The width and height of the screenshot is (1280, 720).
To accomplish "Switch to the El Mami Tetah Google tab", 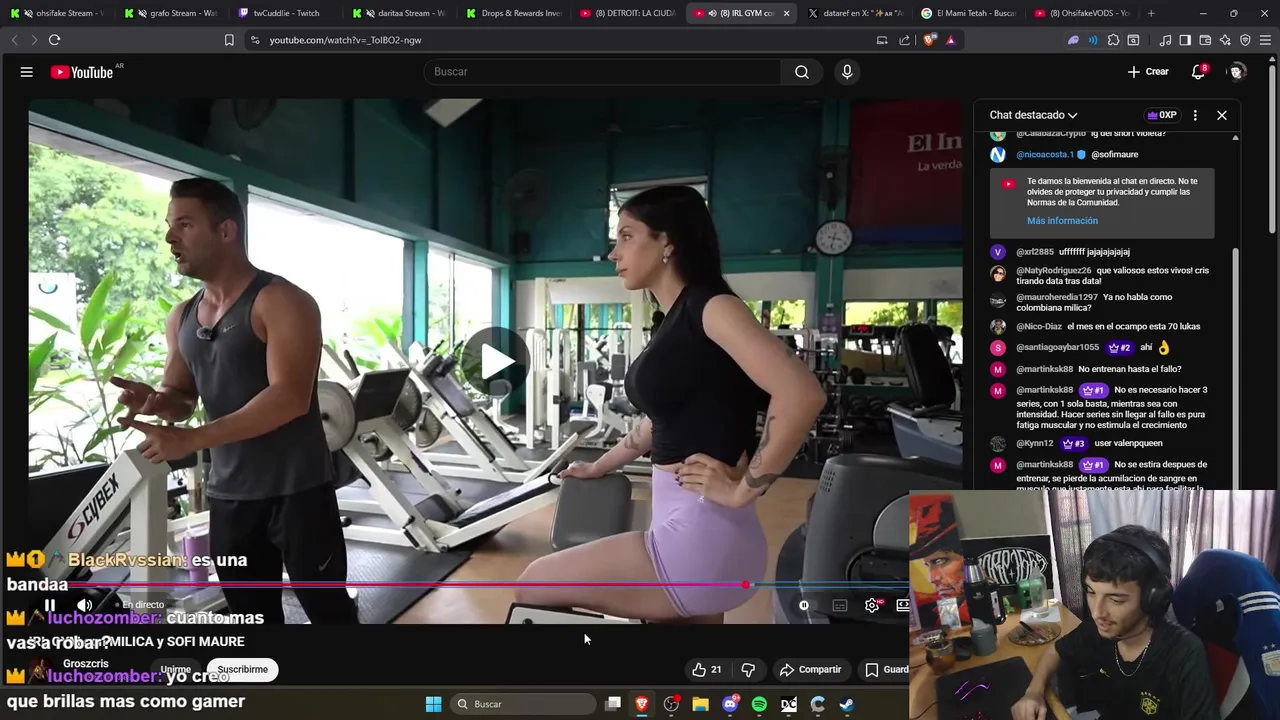I will tap(968, 13).
